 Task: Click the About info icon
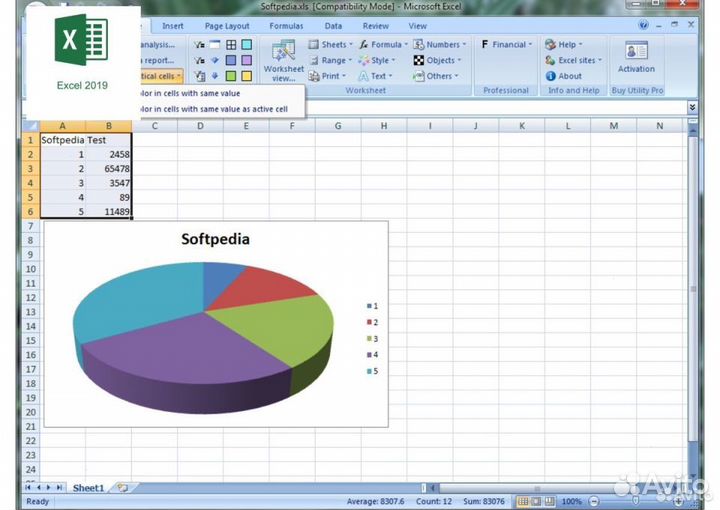(551, 76)
